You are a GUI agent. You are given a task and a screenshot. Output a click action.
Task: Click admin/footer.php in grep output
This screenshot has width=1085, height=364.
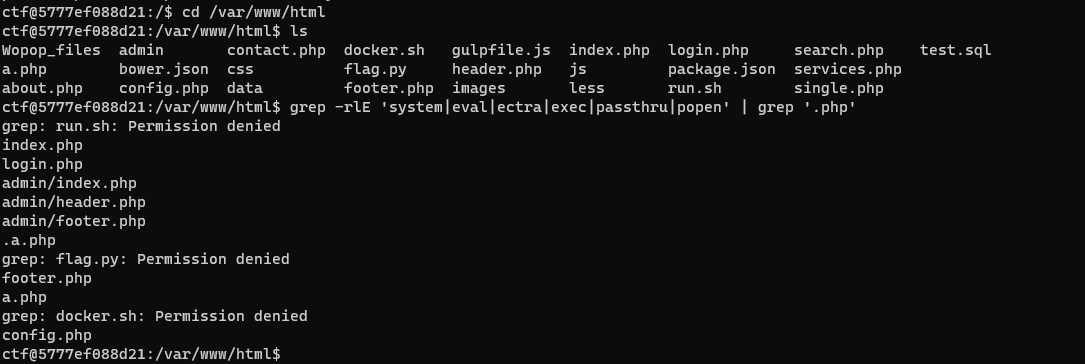(74, 221)
